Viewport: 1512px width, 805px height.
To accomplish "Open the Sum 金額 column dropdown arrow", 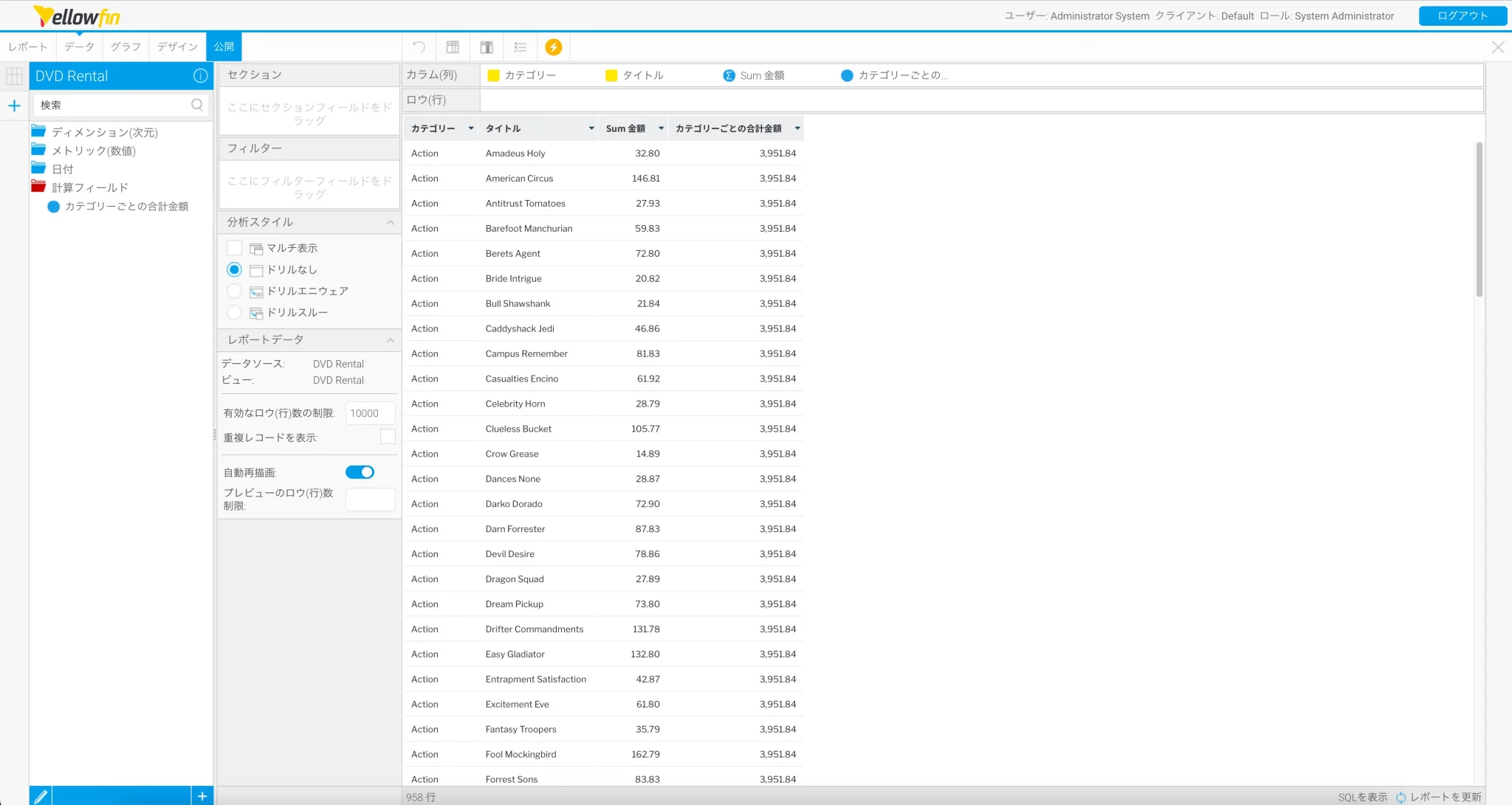I will click(661, 128).
